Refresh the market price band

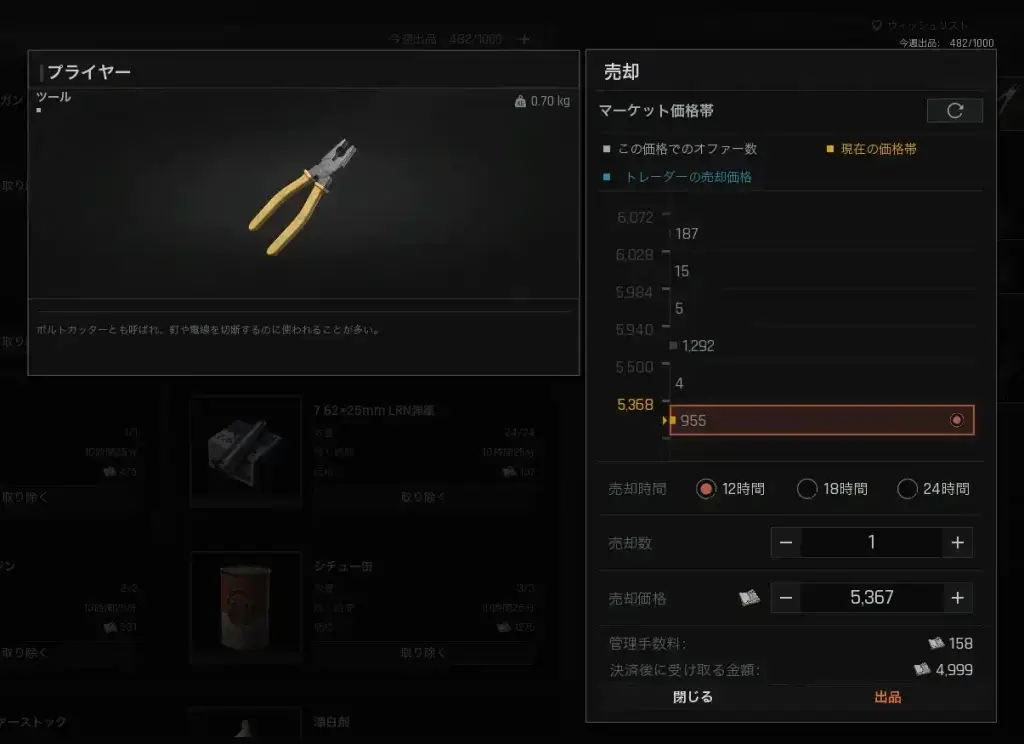[x=954, y=110]
